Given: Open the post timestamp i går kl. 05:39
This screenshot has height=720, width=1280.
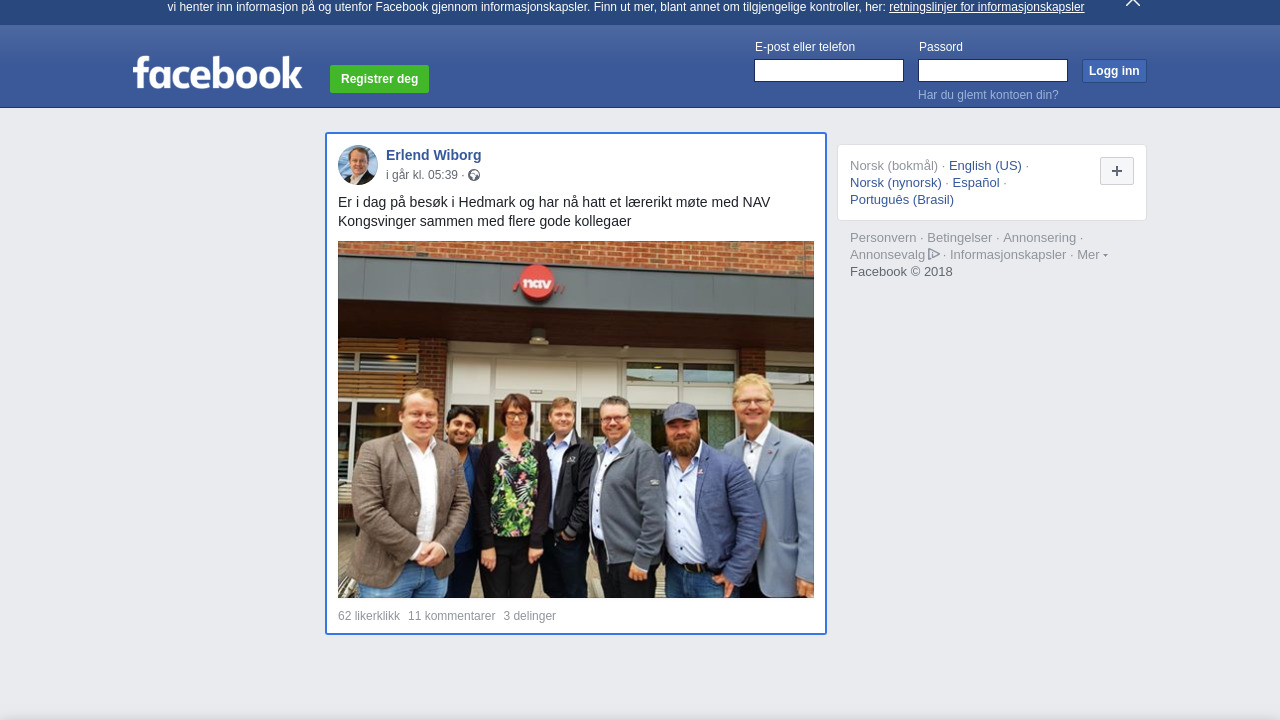Looking at the screenshot, I should pos(422,175).
